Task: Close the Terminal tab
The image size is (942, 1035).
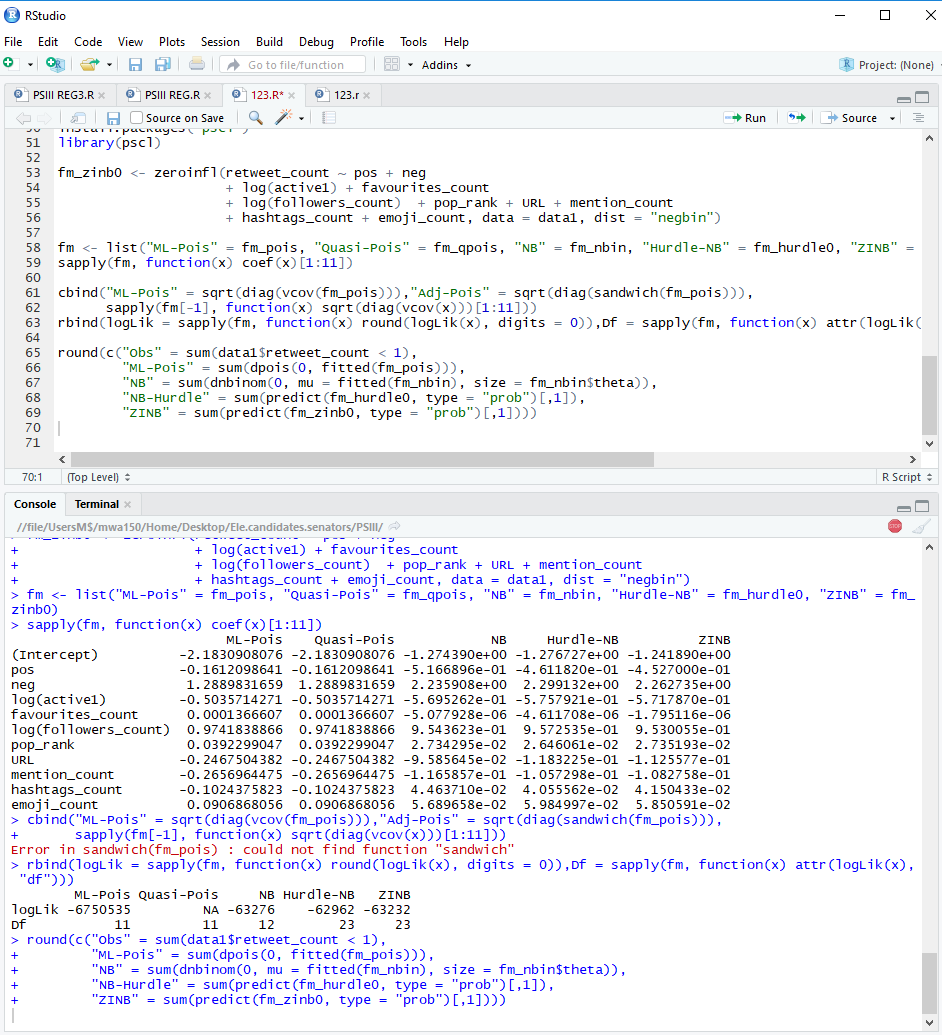Action: point(127,505)
